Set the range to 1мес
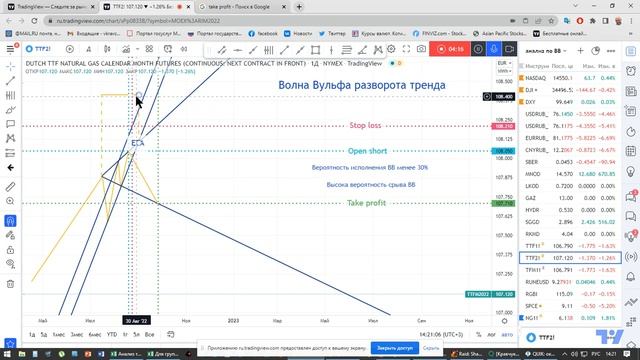The image size is (640, 360). point(59,335)
